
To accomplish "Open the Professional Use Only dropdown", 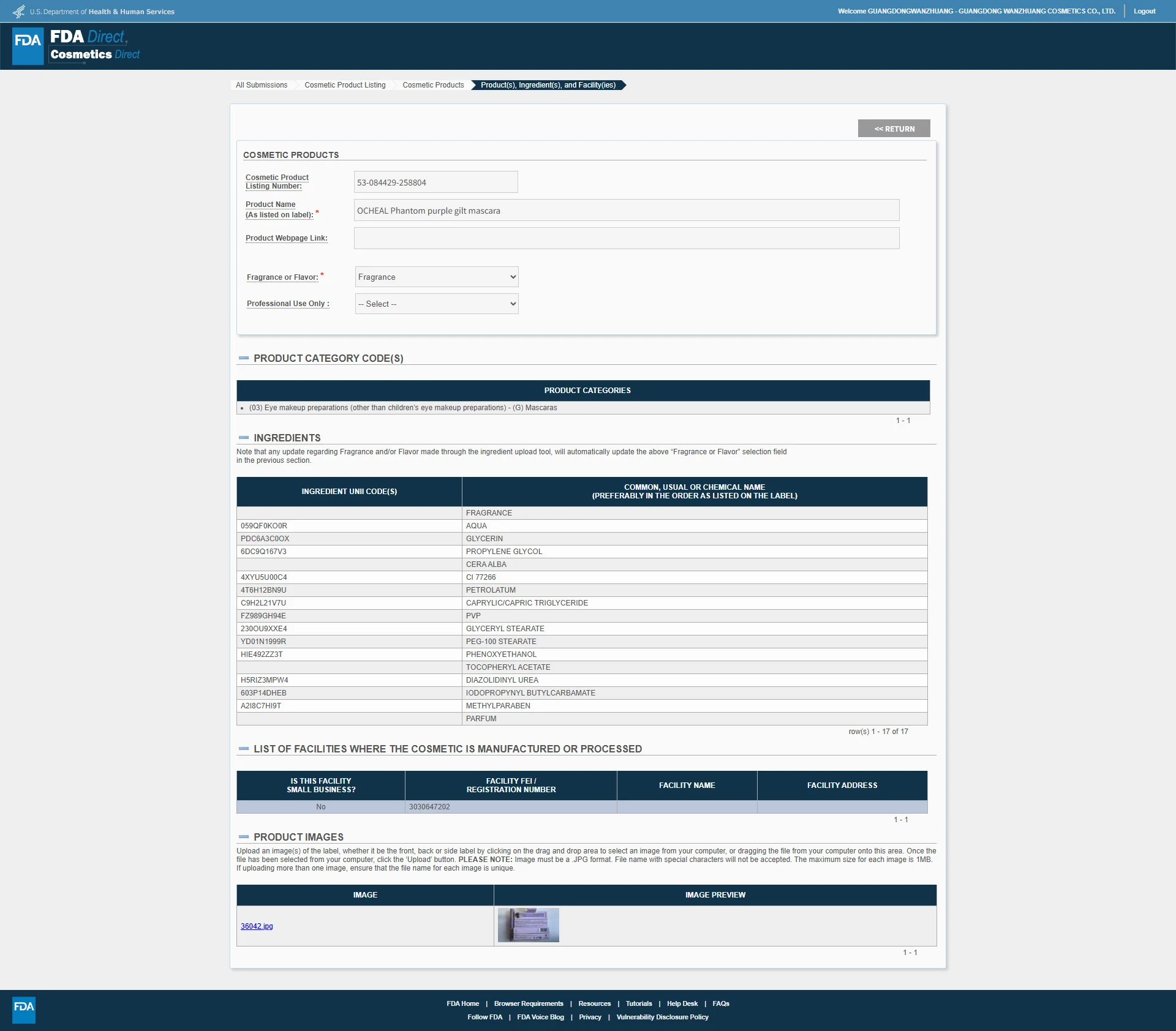I will click(437, 304).
